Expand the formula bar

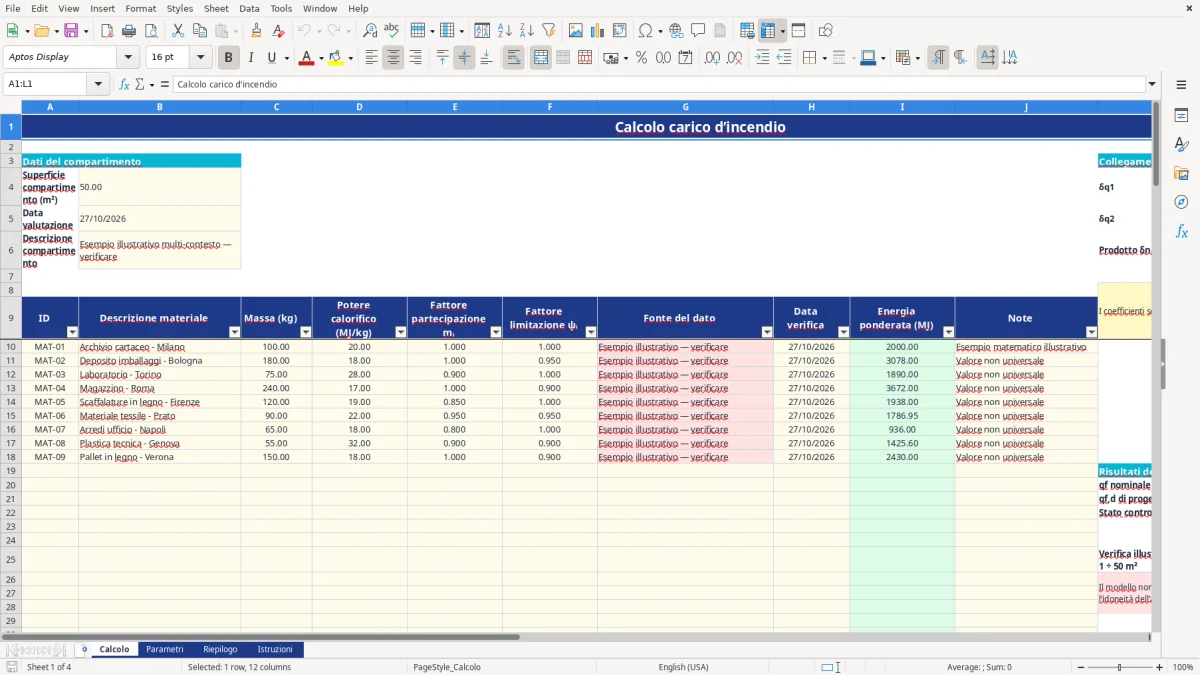pos(1152,84)
